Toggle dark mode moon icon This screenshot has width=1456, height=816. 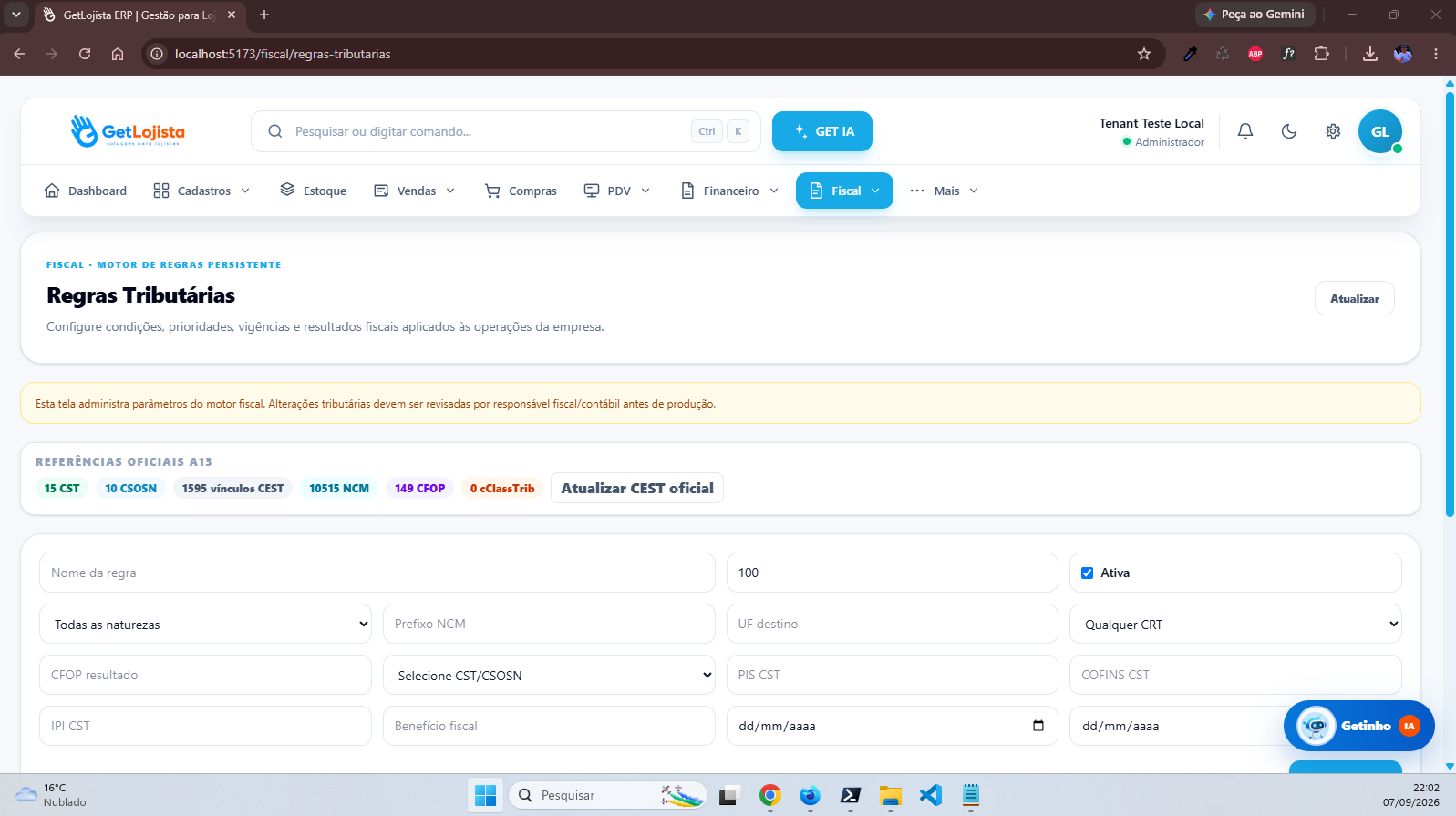tap(1288, 131)
